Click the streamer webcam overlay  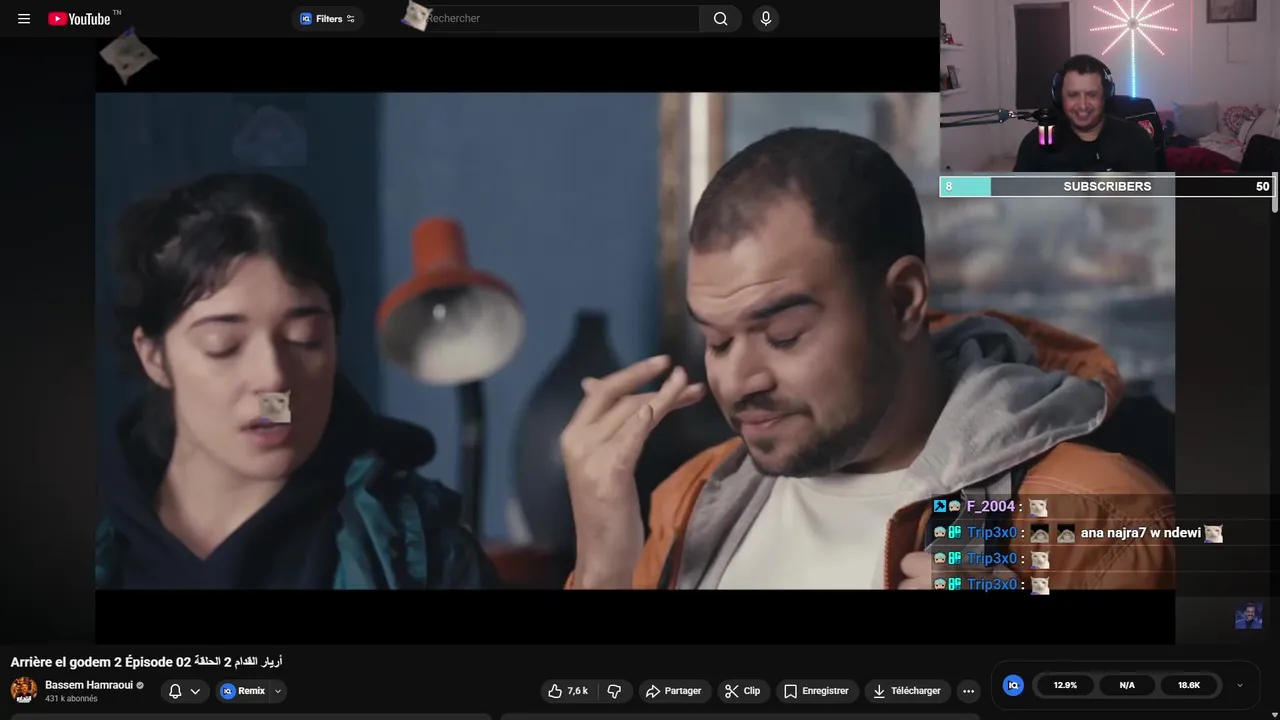click(1110, 87)
